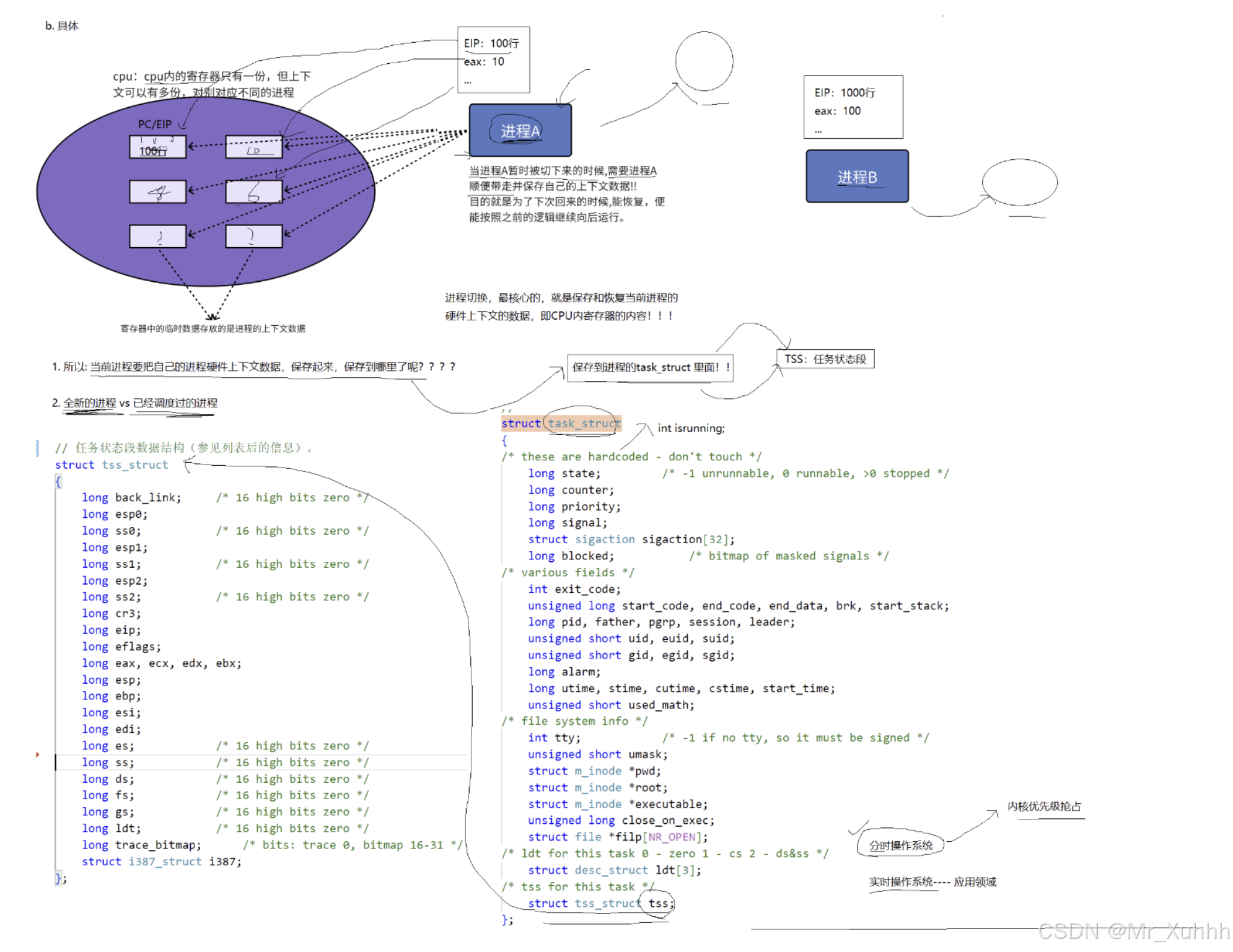1233x952 pixels.
Task: Click the caption '寄存器中的临时数据存放的是进程的上下文数据'
Action: pos(213,328)
